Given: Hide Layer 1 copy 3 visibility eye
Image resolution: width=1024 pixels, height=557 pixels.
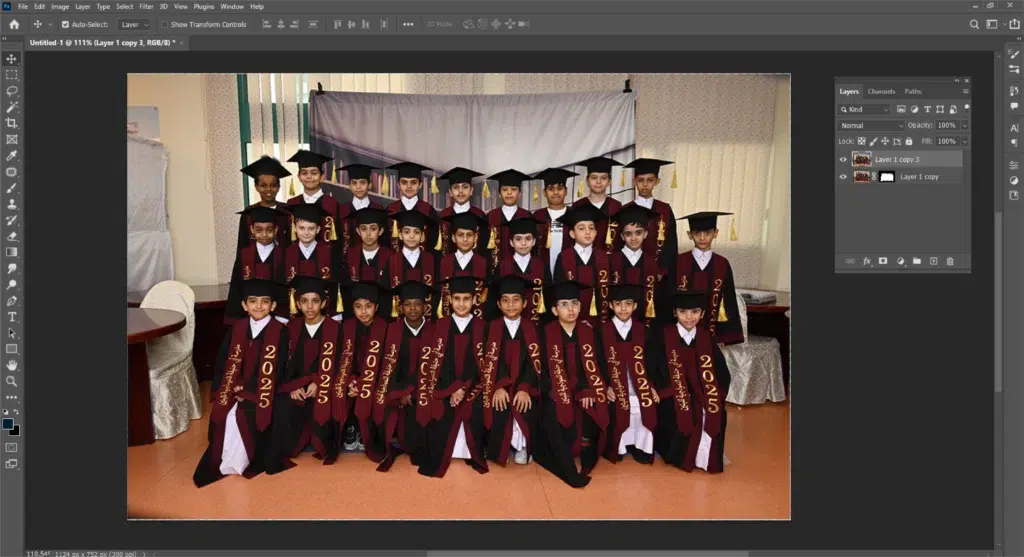Looking at the screenshot, I should (x=843, y=159).
